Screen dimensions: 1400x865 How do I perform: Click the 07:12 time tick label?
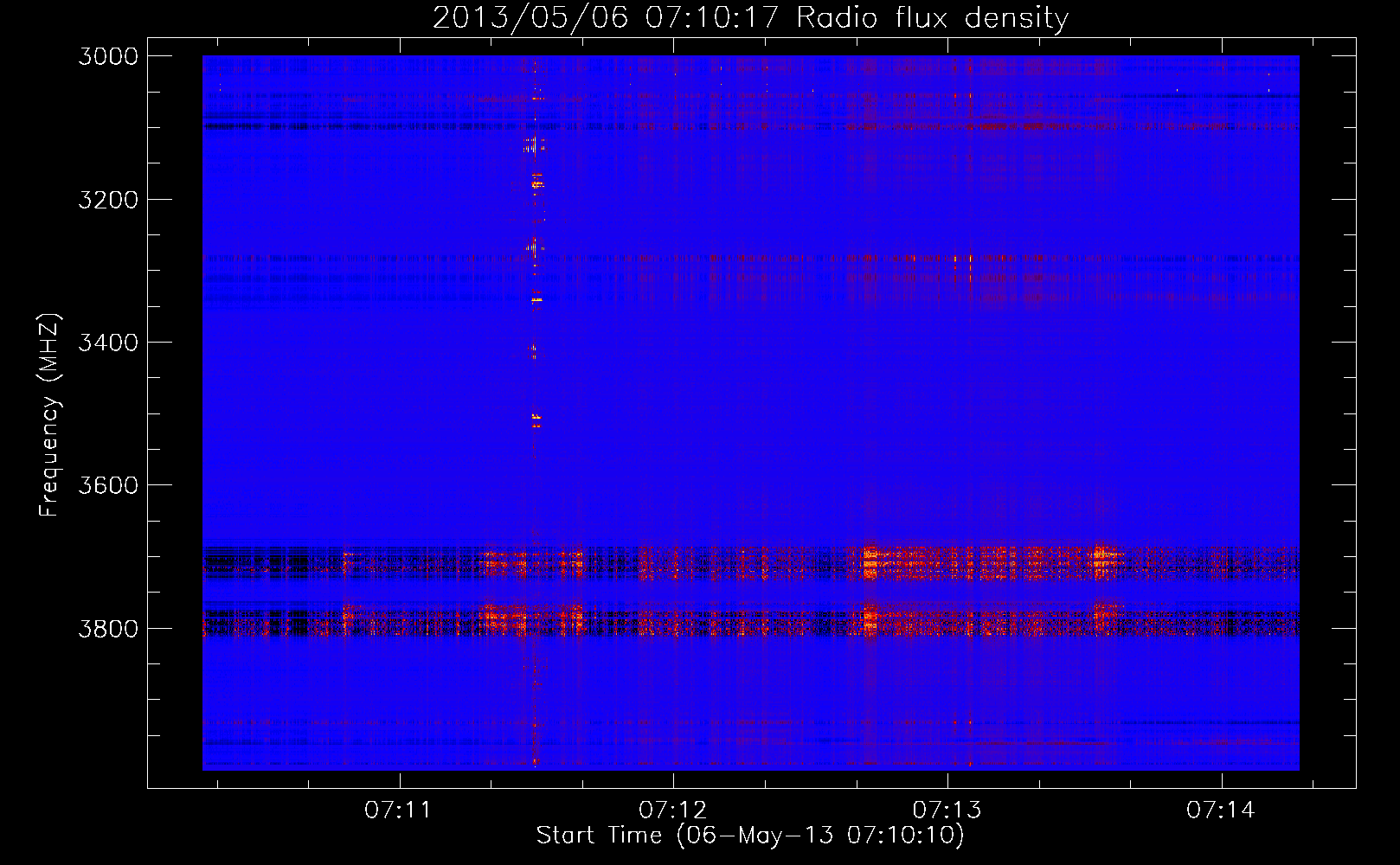pyautogui.click(x=672, y=811)
